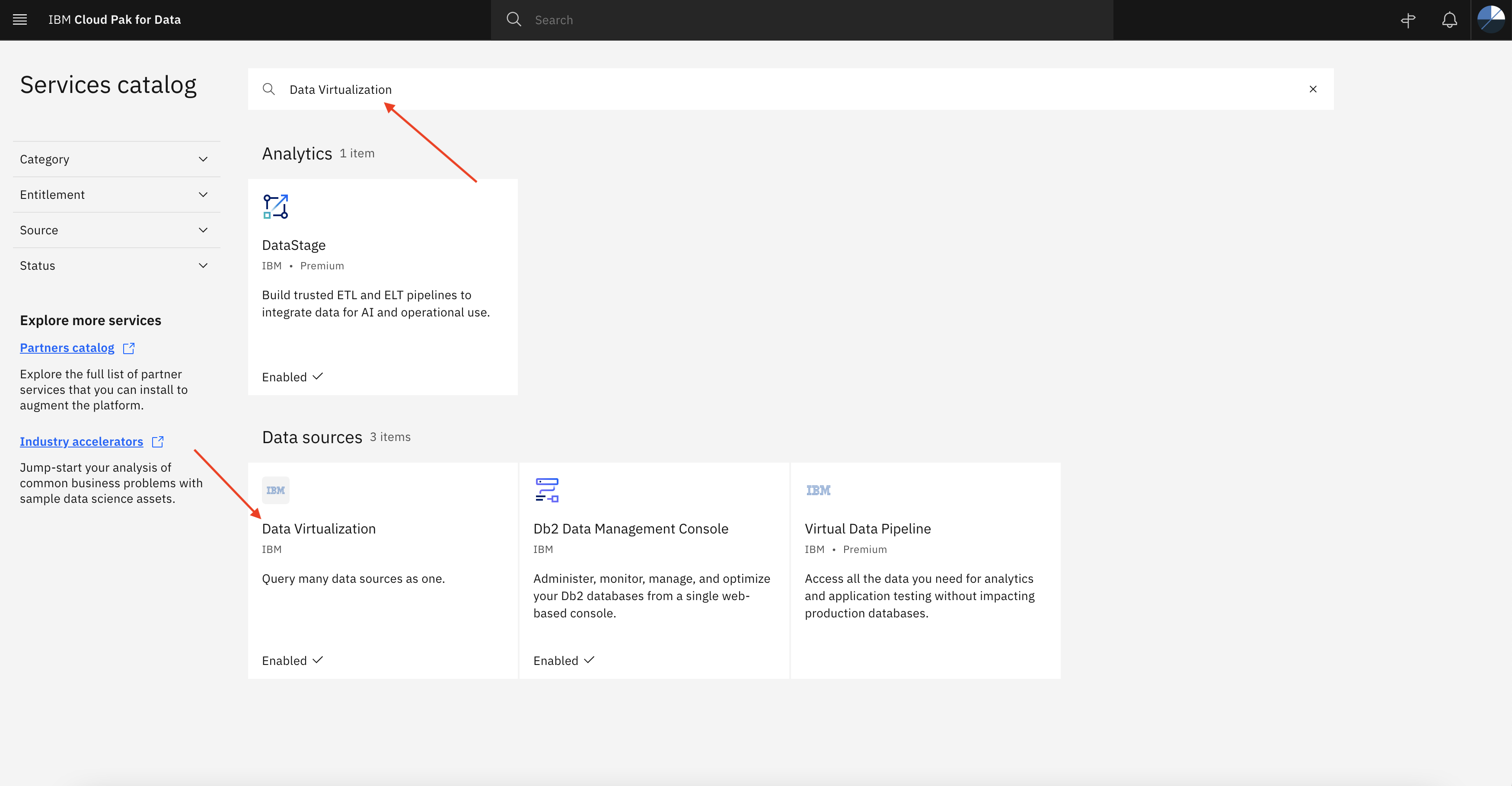The height and width of the screenshot is (786, 1512).
Task: Open the guided tours signpost icon
Action: click(x=1408, y=20)
